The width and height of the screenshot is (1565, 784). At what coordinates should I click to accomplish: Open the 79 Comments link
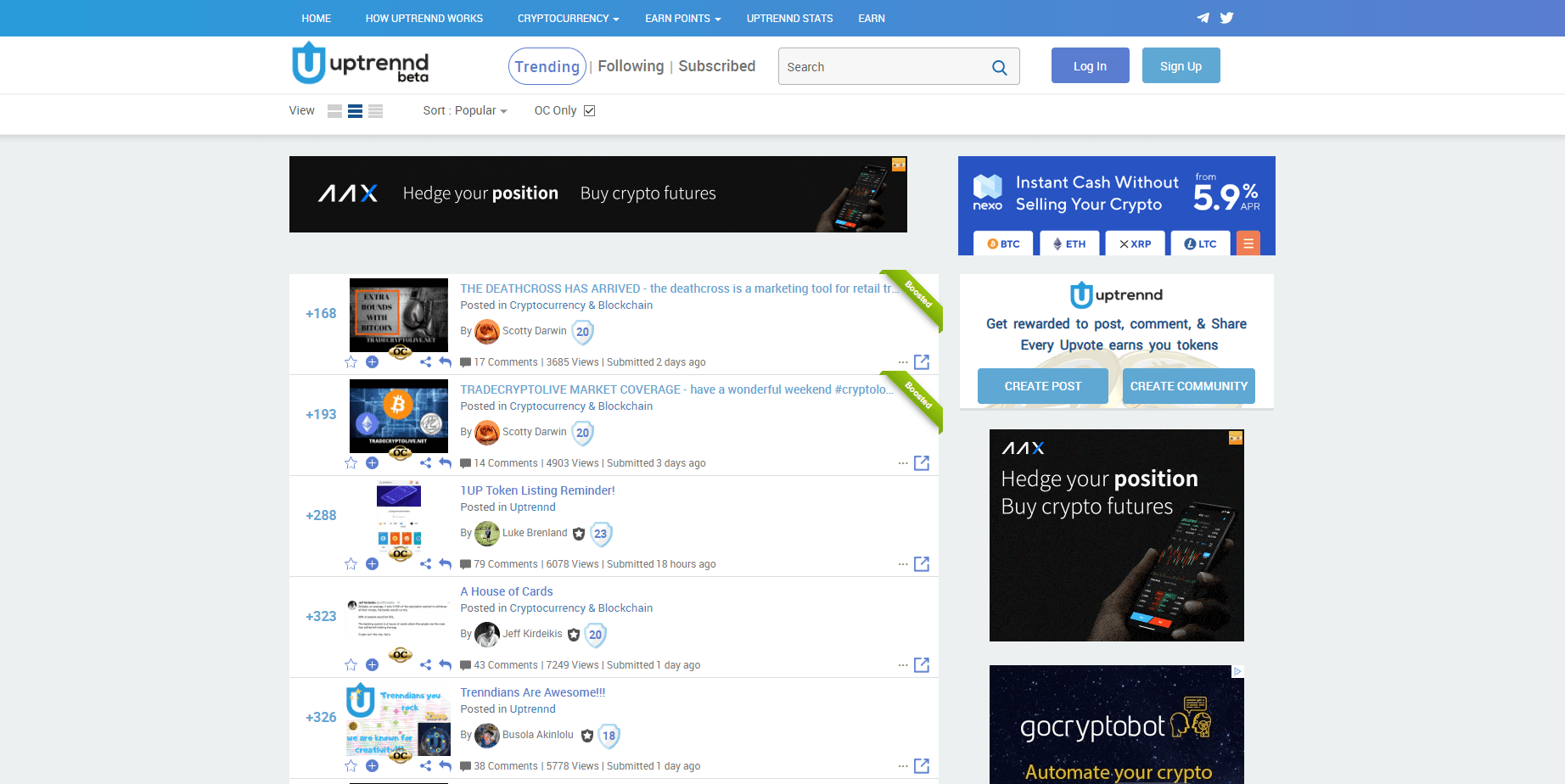pyautogui.click(x=506, y=564)
